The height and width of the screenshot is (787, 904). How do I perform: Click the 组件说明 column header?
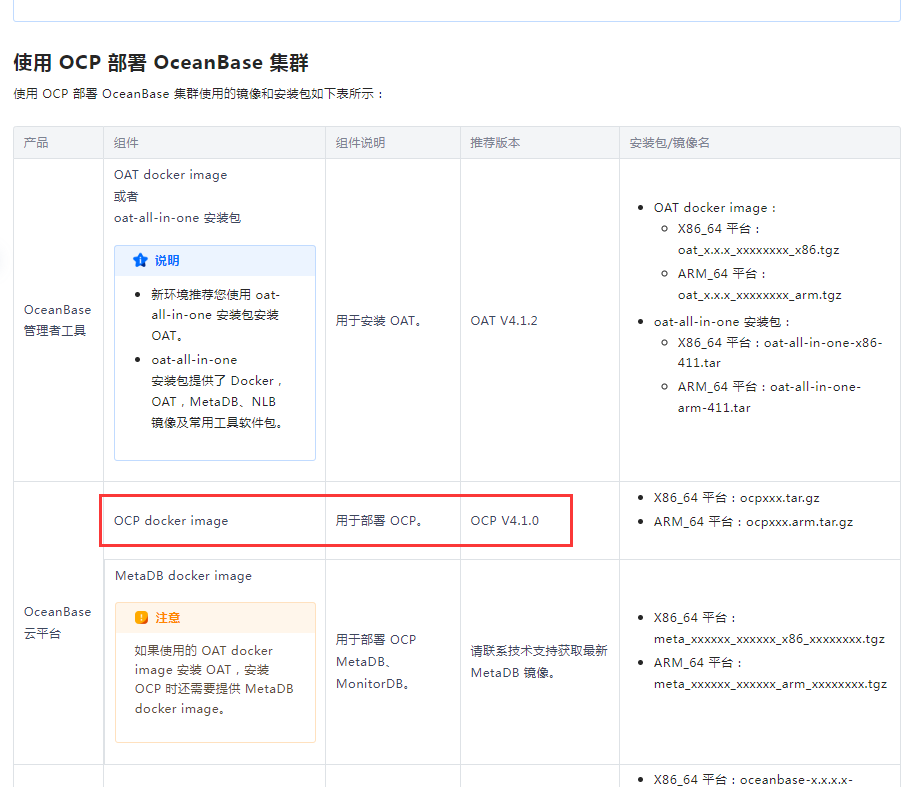(x=360, y=142)
